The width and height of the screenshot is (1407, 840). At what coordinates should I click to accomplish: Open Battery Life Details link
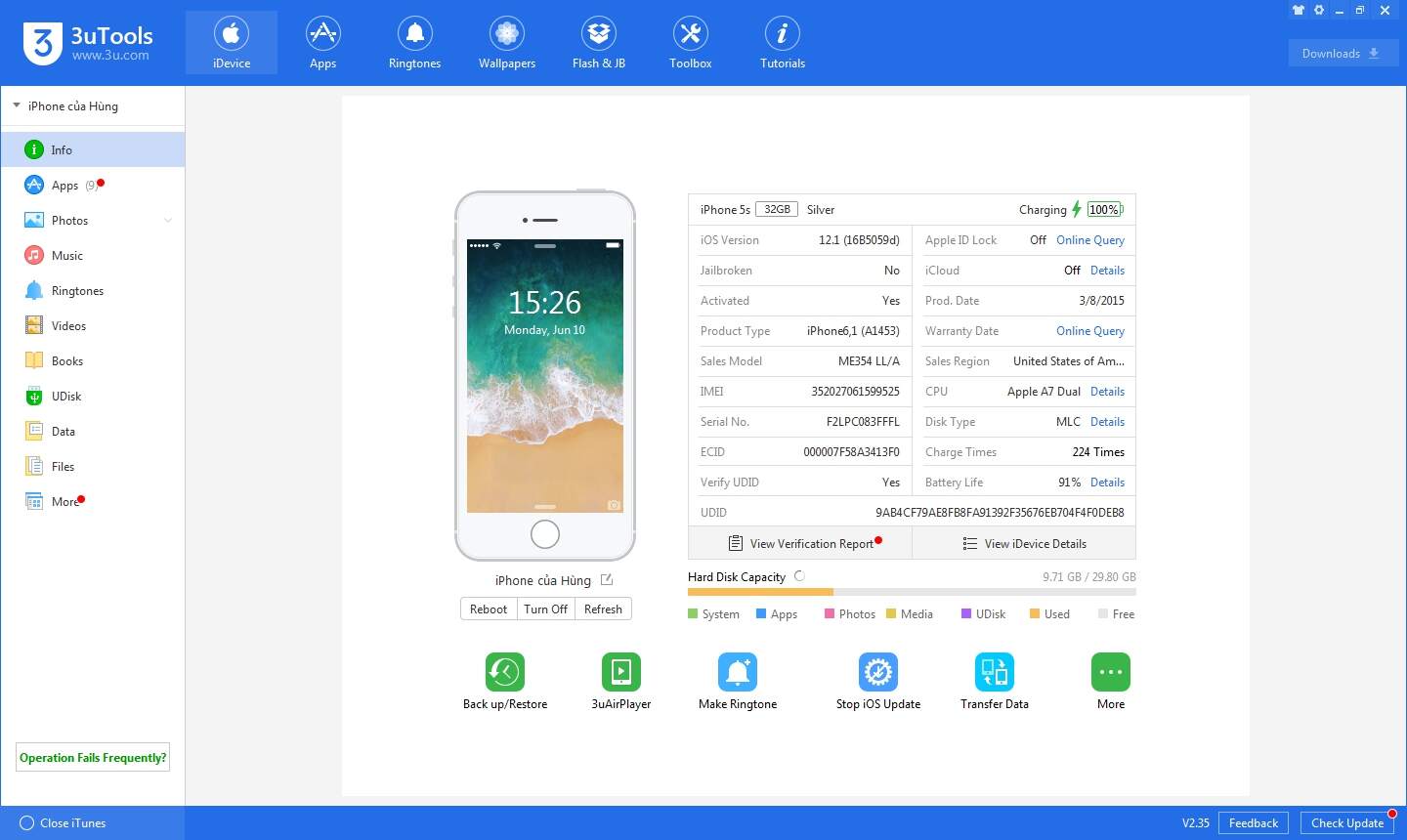tap(1107, 483)
